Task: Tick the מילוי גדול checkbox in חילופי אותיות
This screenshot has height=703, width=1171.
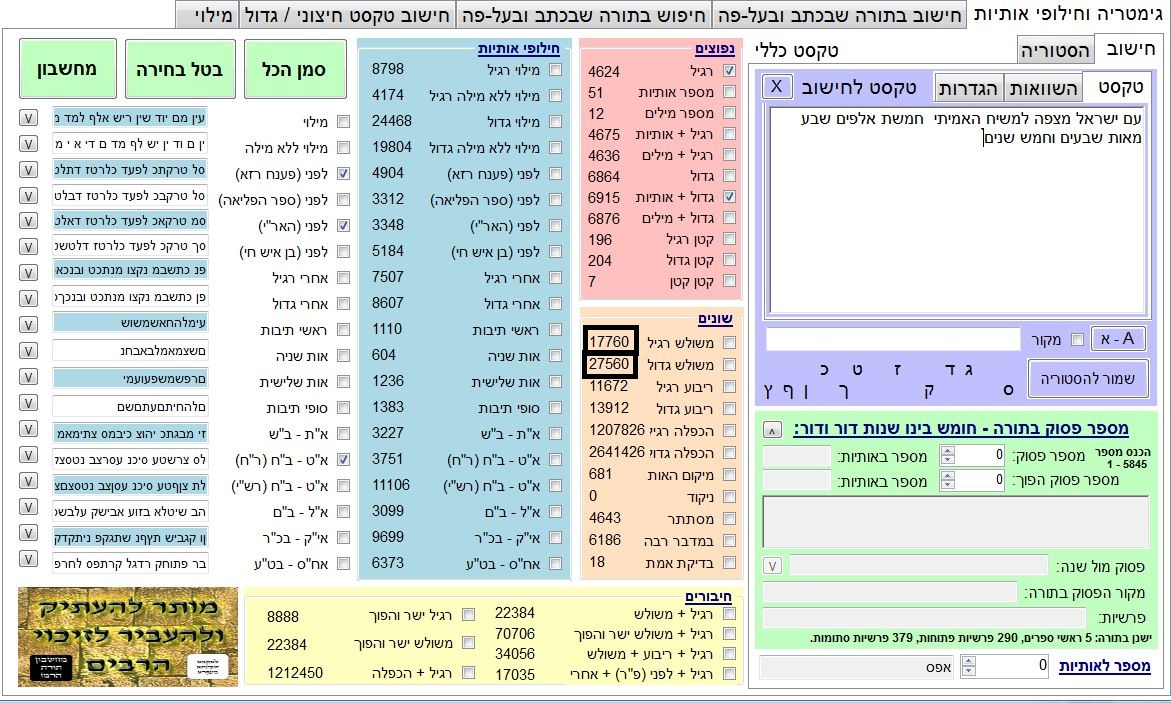Action: [555, 122]
